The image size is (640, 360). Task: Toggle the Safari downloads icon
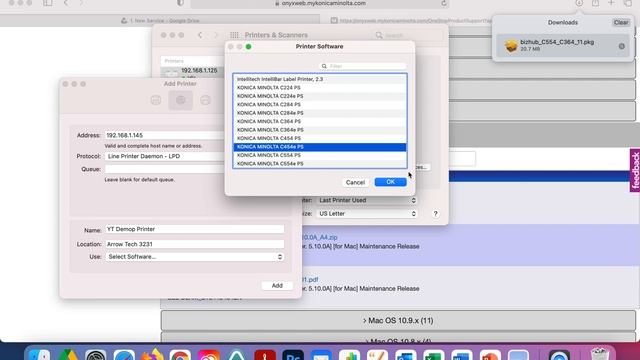click(x=579, y=3)
